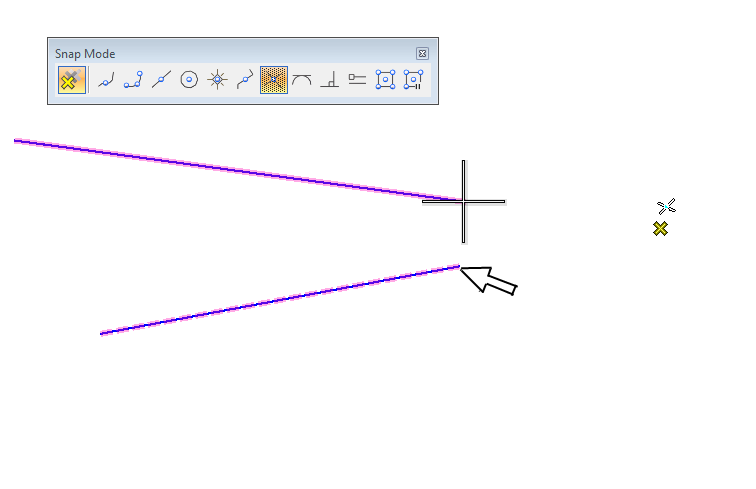
Task: Select the Tangent snap mode icon
Action: (x=302, y=80)
